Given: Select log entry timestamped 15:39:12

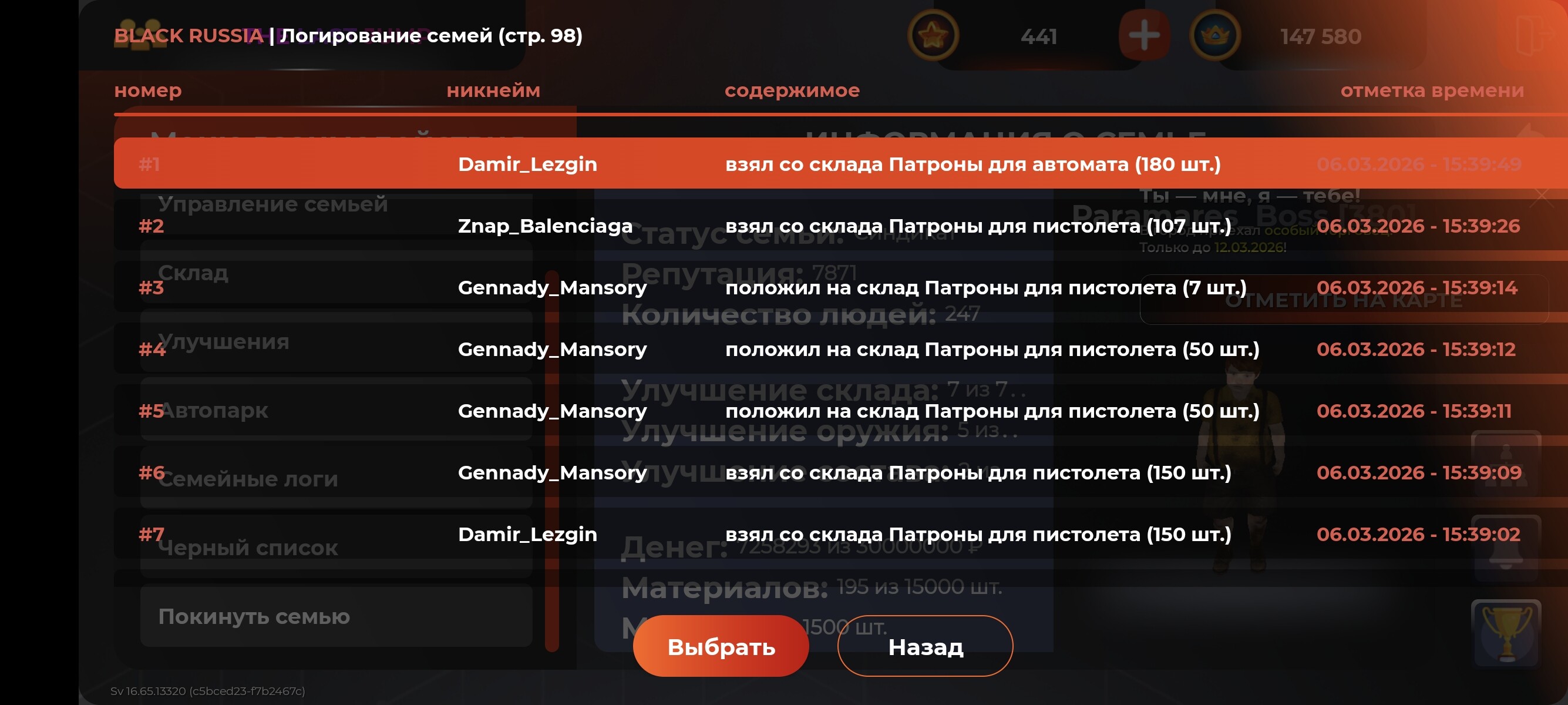Looking at the screenshot, I should tap(840, 349).
